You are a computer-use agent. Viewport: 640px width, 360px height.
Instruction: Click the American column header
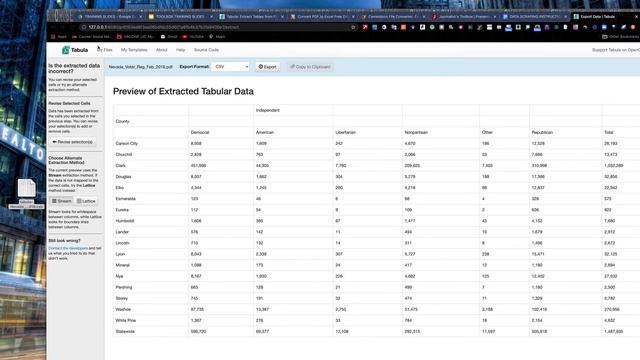[x=265, y=132]
